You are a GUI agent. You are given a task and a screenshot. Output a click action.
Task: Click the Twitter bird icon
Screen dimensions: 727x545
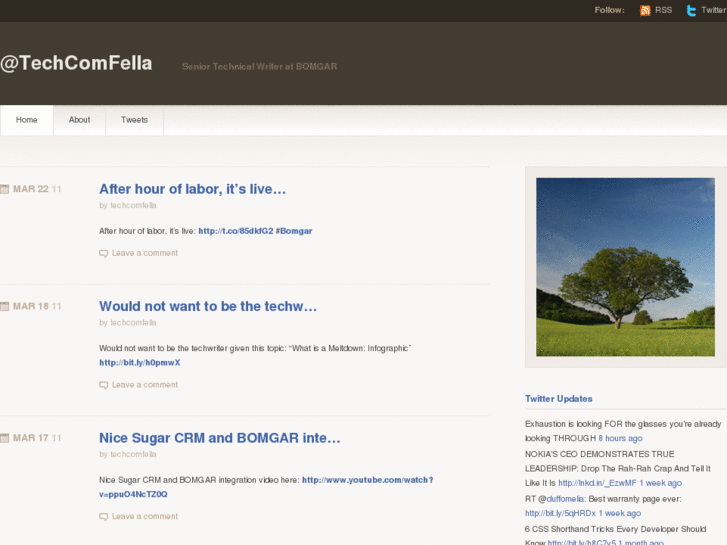(691, 10)
